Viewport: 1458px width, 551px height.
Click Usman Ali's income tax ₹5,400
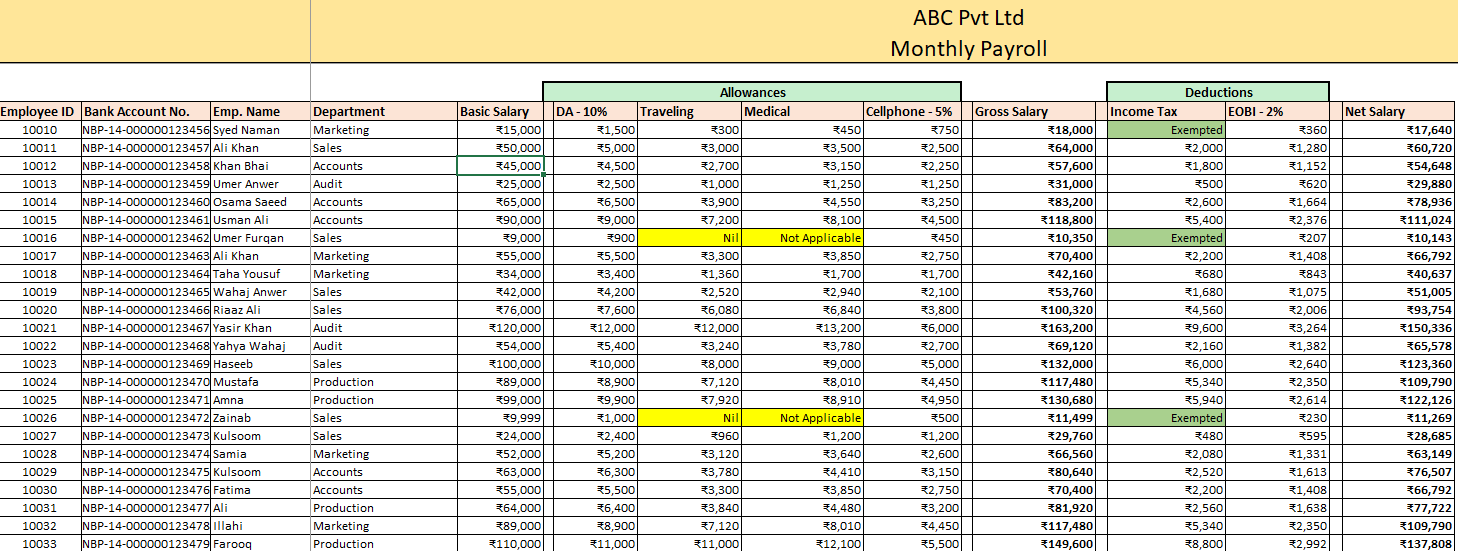click(x=1166, y=220)
